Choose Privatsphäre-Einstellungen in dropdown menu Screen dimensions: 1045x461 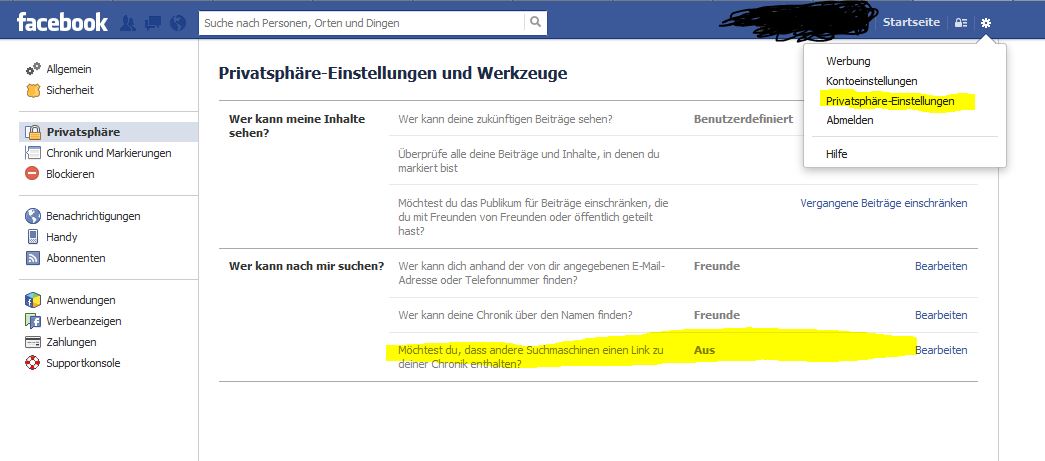click(x=890, y=101)
